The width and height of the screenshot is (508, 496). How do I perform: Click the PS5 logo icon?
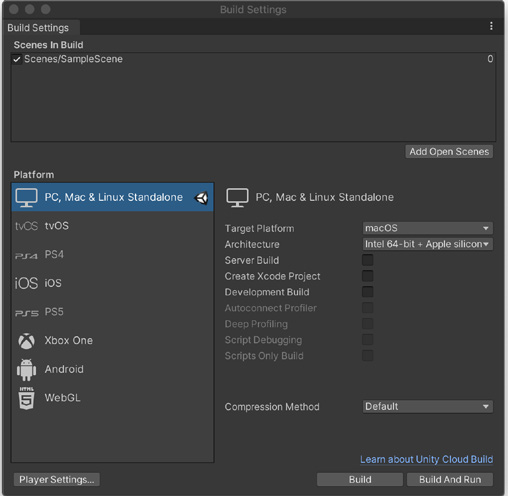tap(27, 313)
